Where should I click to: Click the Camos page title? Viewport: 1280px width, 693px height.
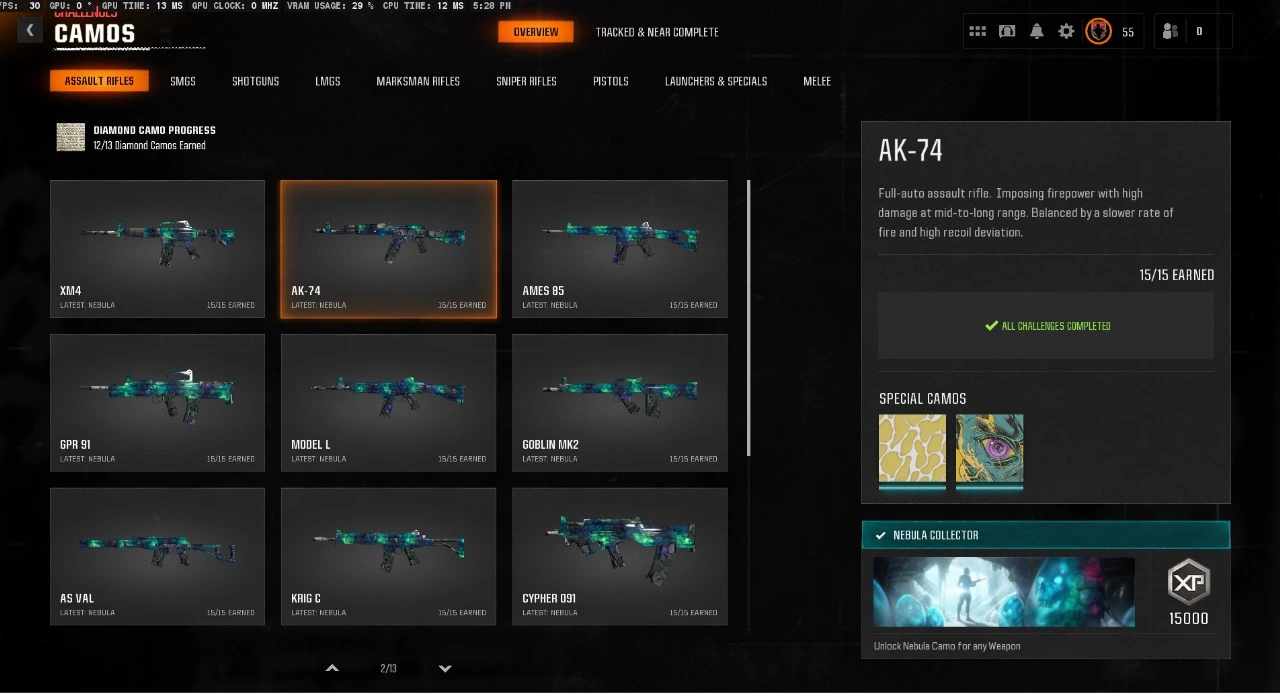tap(94, 34)
